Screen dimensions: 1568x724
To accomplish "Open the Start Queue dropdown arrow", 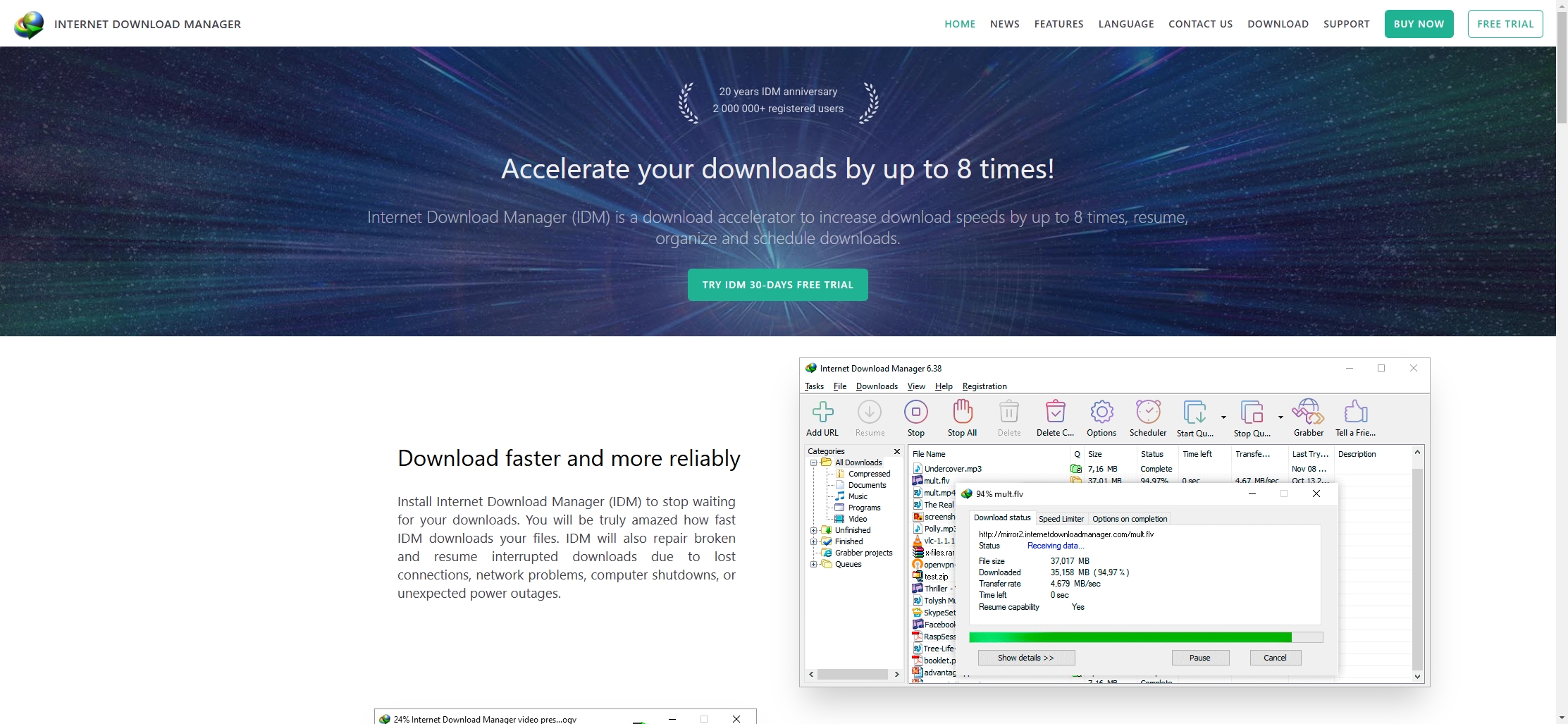I will (x=1223, y=417).
